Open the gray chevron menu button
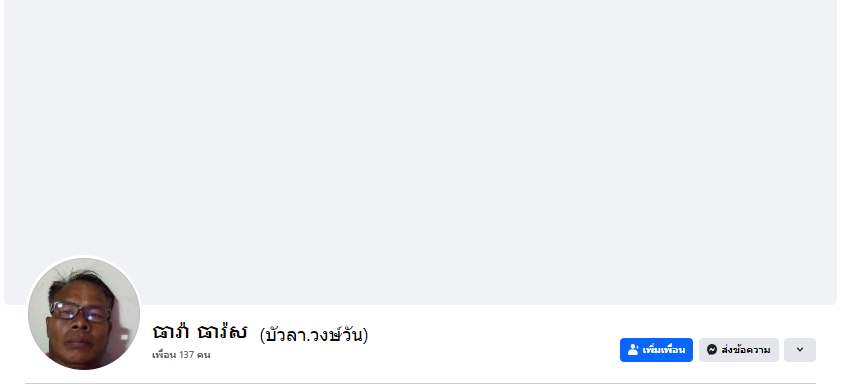843x391 pixels. [x=799, y=350]
